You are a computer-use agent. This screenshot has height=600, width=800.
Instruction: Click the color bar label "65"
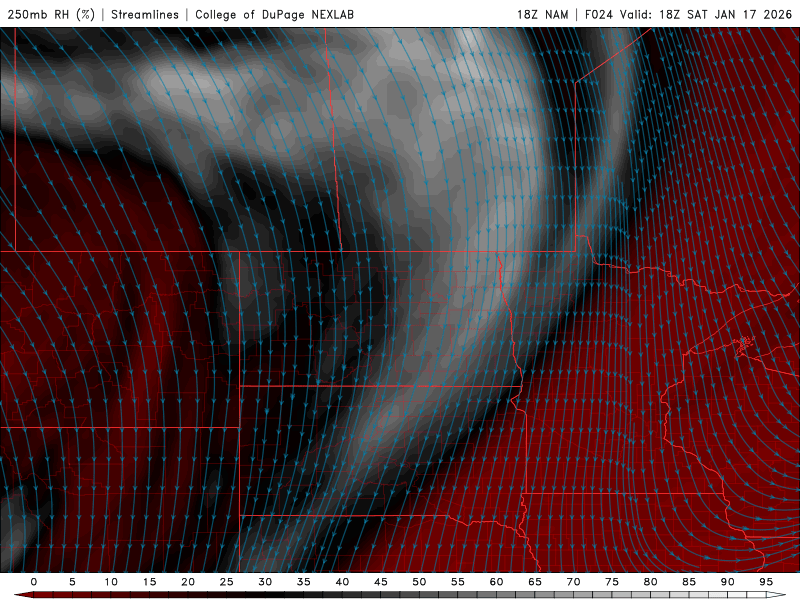pyautogui.click(x=535, y=582)
